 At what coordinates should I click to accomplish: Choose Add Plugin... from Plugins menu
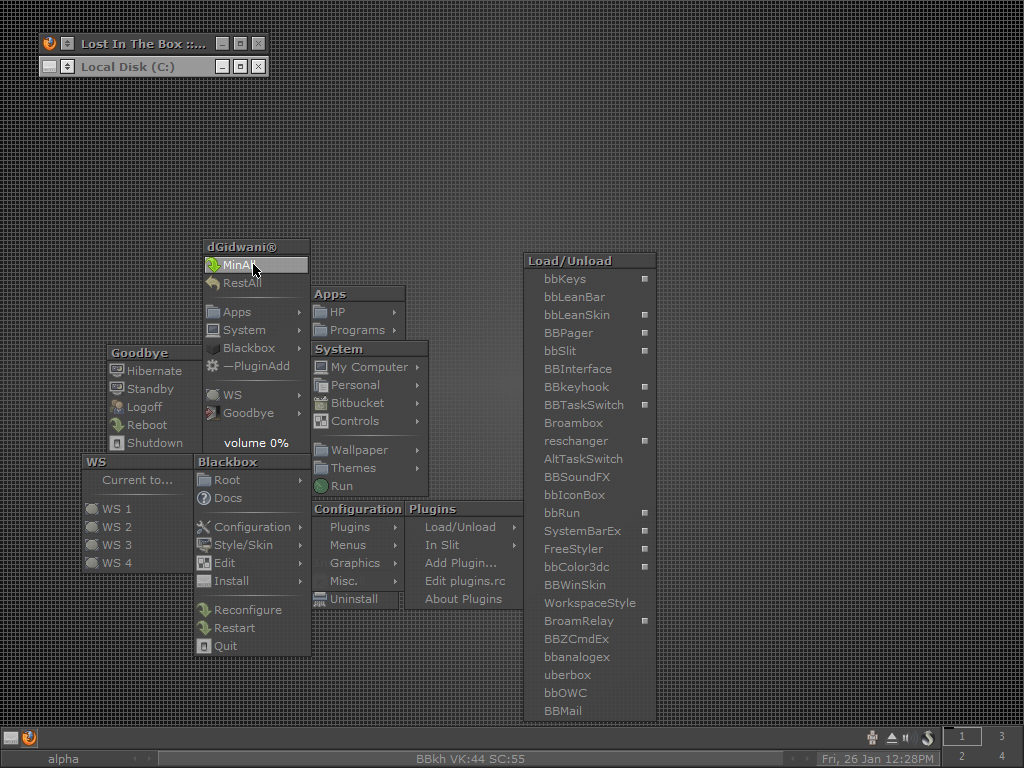(463, 563)
